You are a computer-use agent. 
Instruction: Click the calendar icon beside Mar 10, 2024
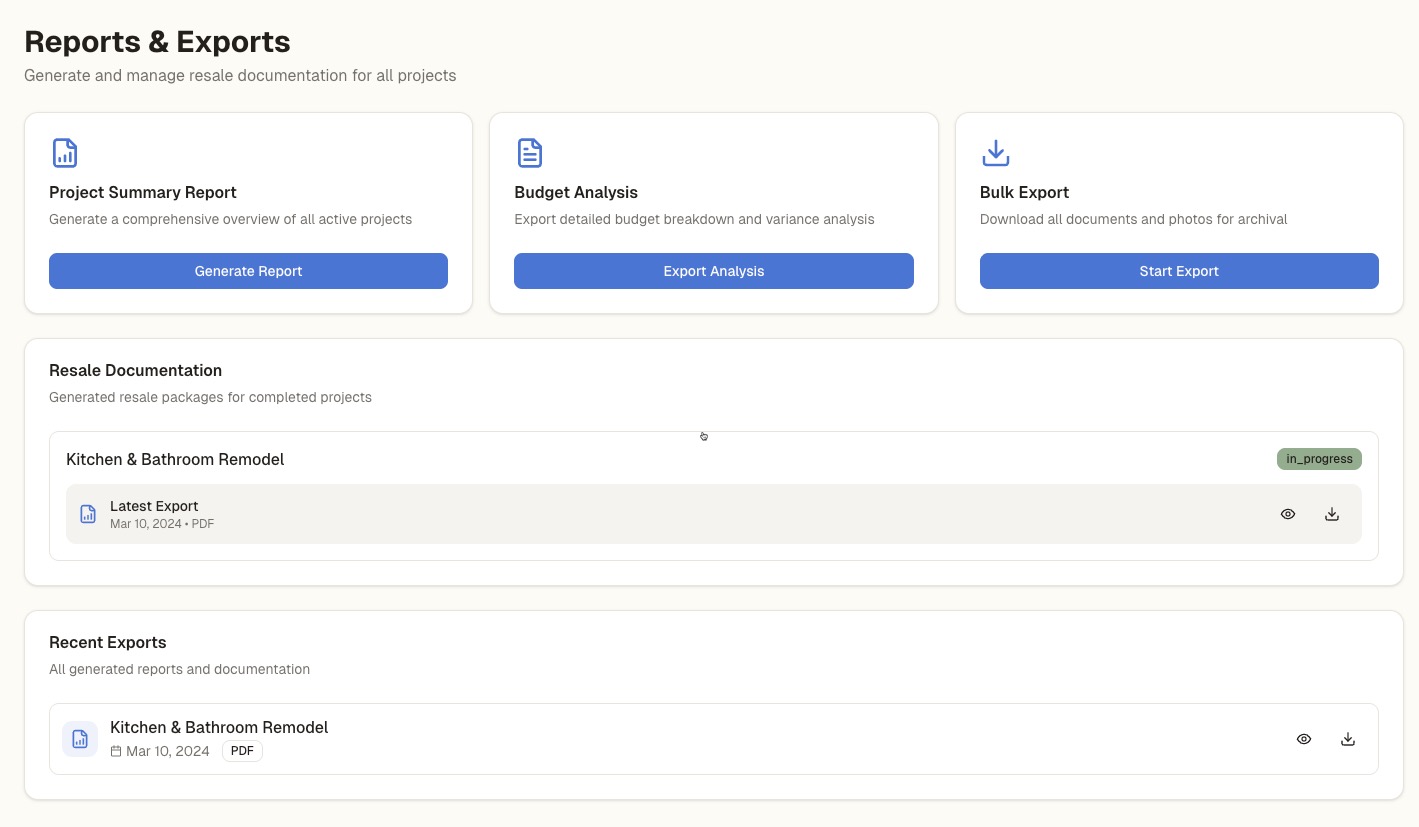tap(115, 751)
